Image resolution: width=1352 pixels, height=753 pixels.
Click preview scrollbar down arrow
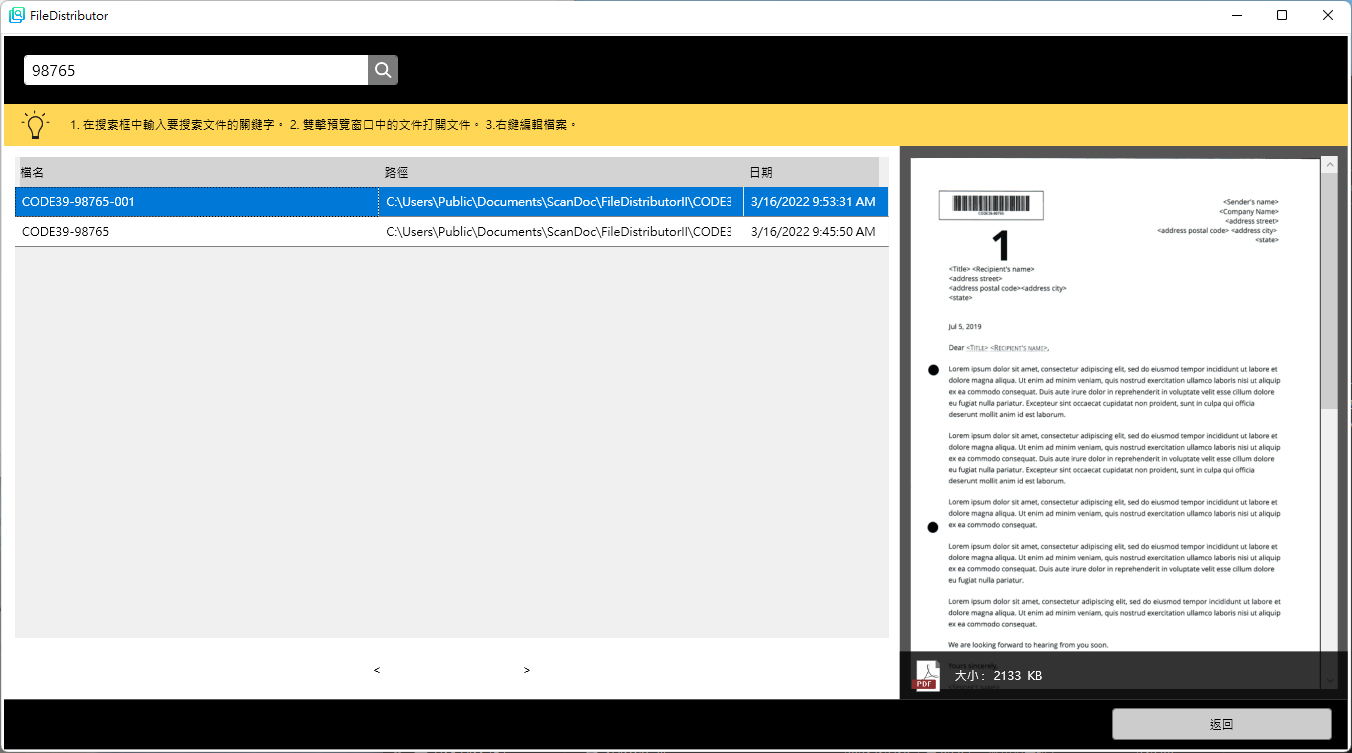[1329, 680]
